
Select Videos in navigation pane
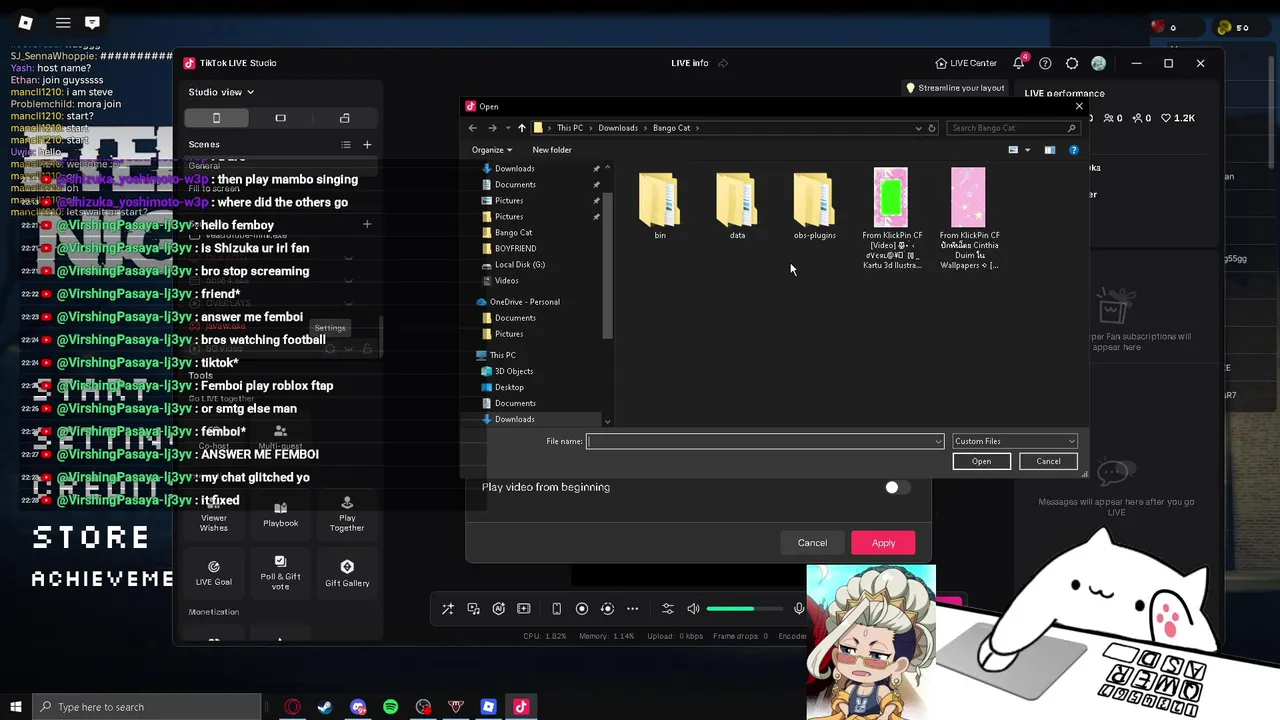click(x=506, y=280)
